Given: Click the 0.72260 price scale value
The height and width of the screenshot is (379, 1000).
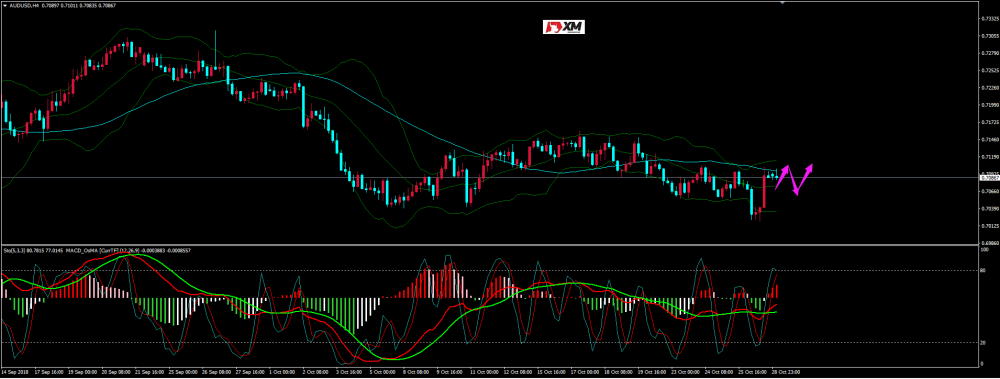Looking at the screenshot, I should [x=990, y=87].
